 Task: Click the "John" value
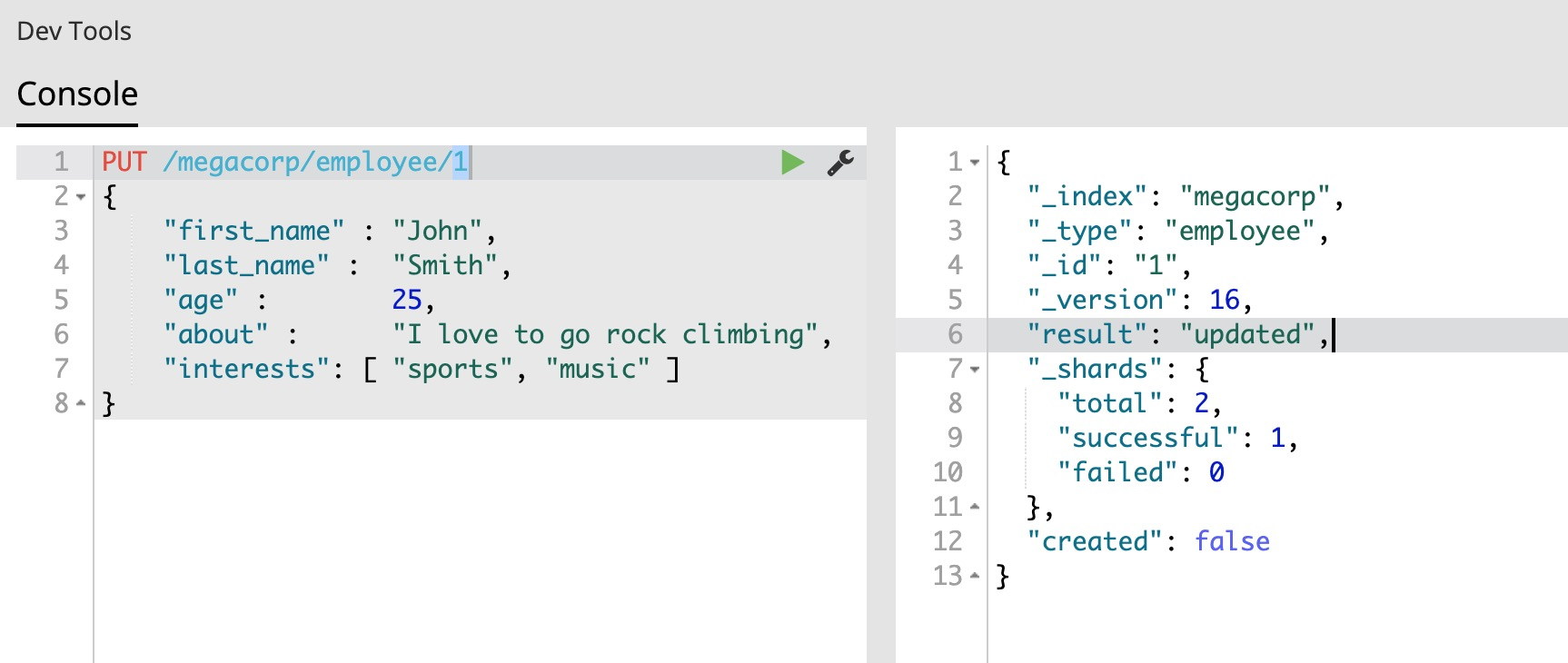click(x=437, y=232)
